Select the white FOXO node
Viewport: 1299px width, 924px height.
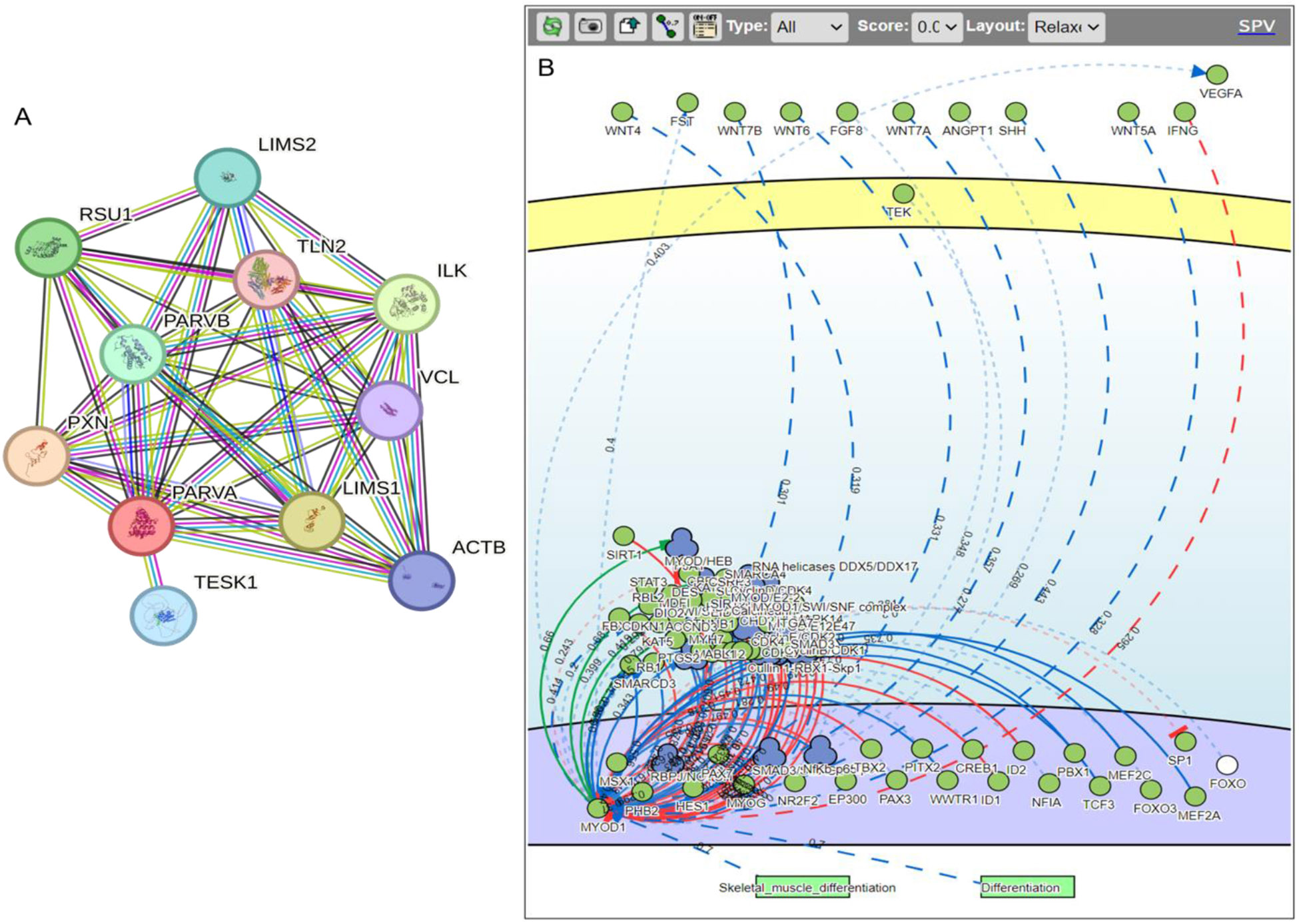(x=1226, y=765)
